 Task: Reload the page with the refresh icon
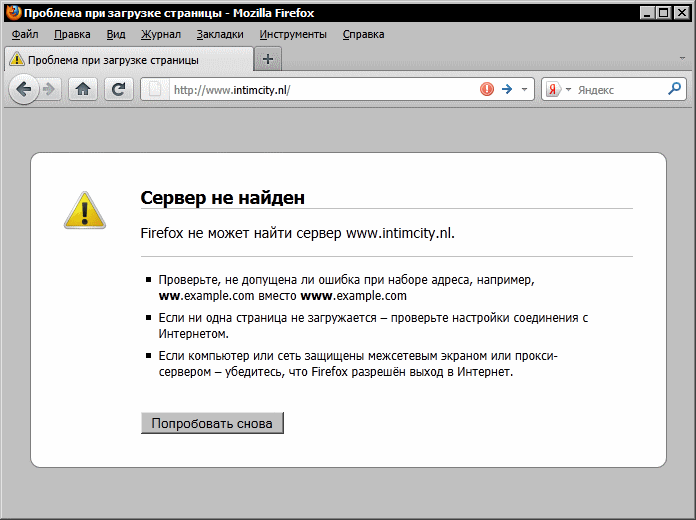[119, 89]
